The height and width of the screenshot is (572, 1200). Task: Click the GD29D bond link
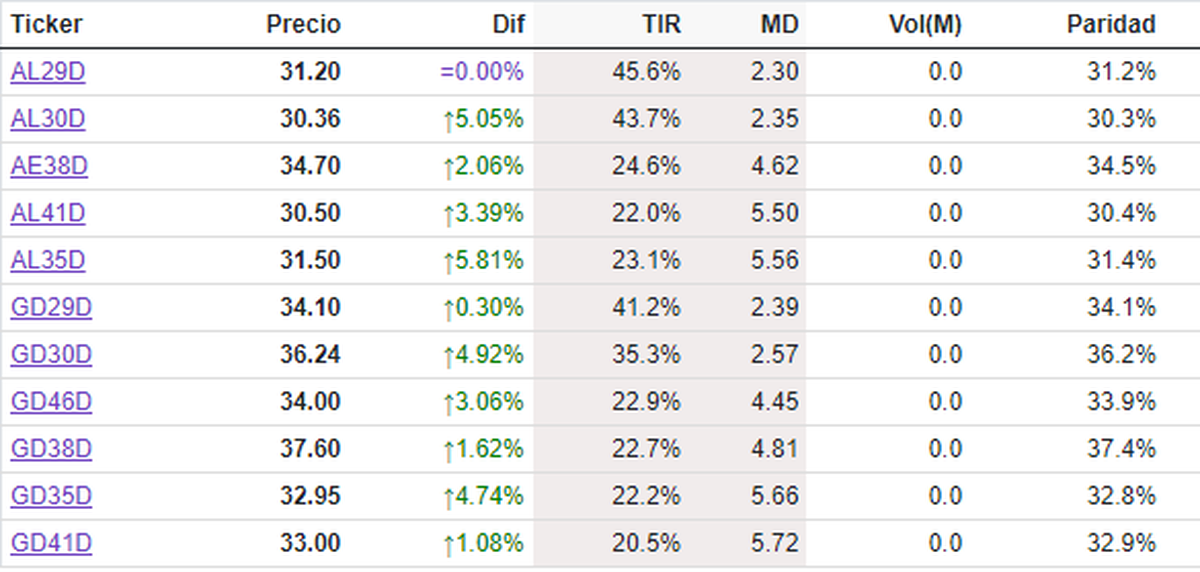coord(51,308)
